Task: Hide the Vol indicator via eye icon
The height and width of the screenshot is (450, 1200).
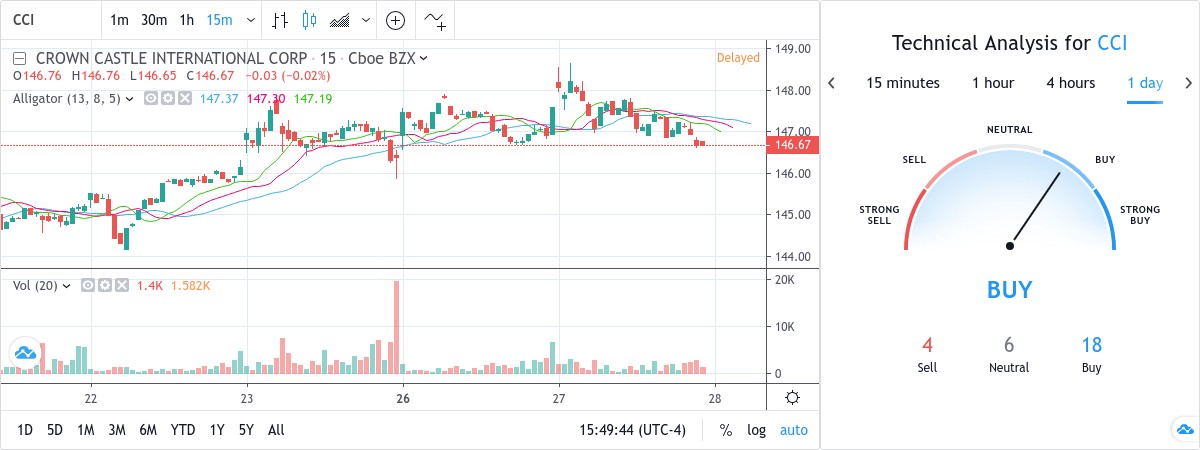Action: (x=88, y=286)
